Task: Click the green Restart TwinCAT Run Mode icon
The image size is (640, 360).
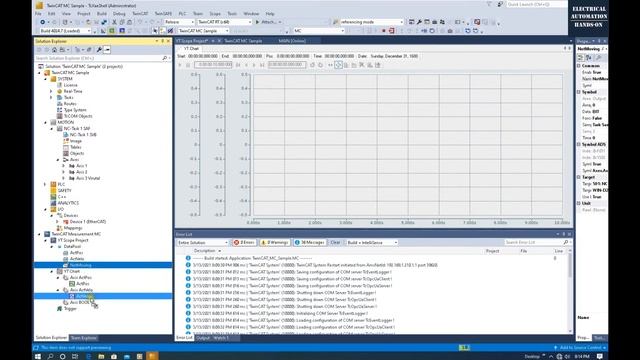Action: [x=112, y=31]
